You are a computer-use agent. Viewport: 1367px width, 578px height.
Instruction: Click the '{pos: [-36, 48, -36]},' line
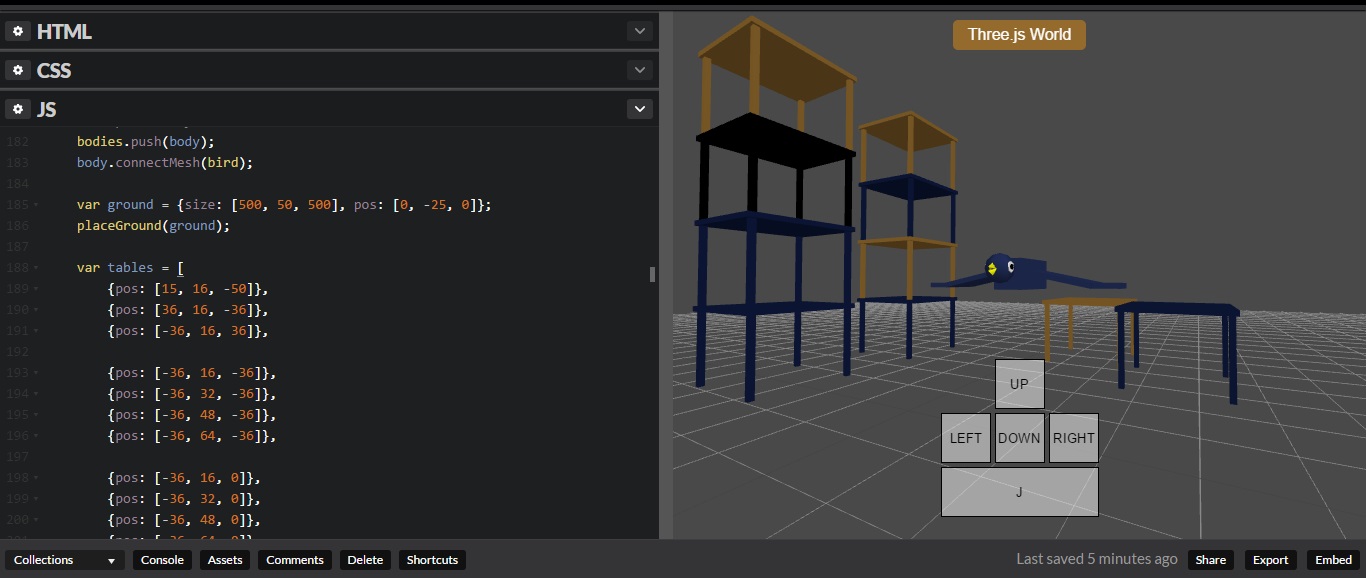(192, 415)
